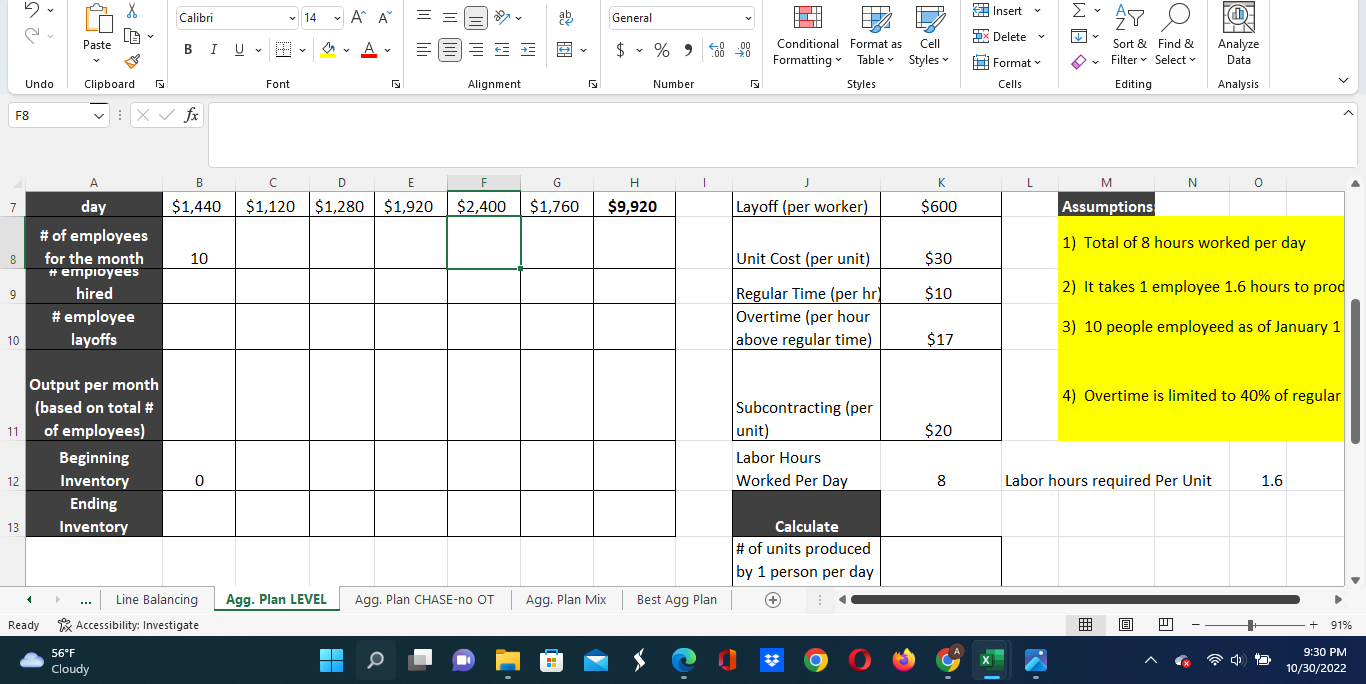The width and height of the screenshot is (1366, 684).
Task: Click the Paste clipboard icon
Action: click(x=97, y=20)
